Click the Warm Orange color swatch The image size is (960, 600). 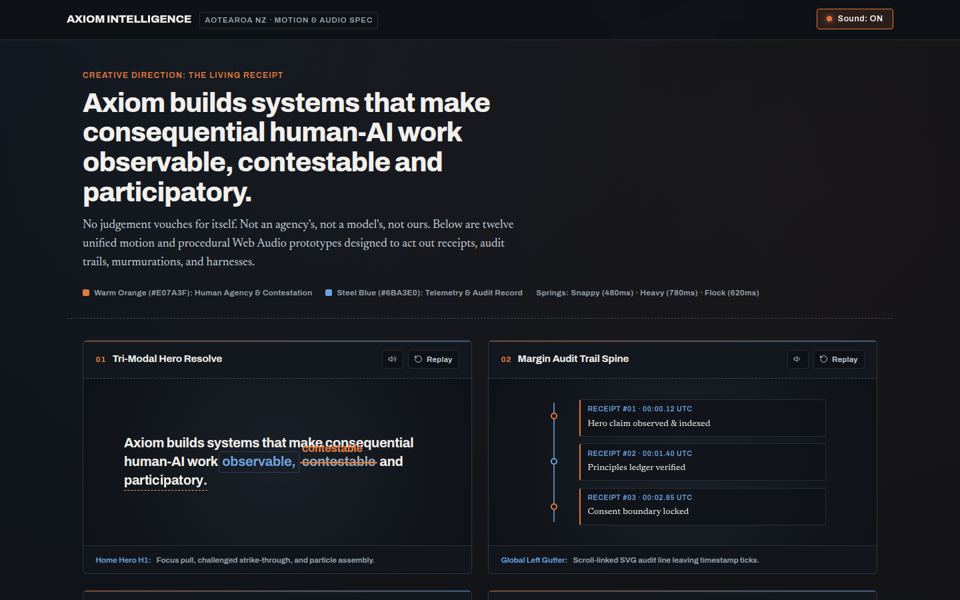click(86, 293)
